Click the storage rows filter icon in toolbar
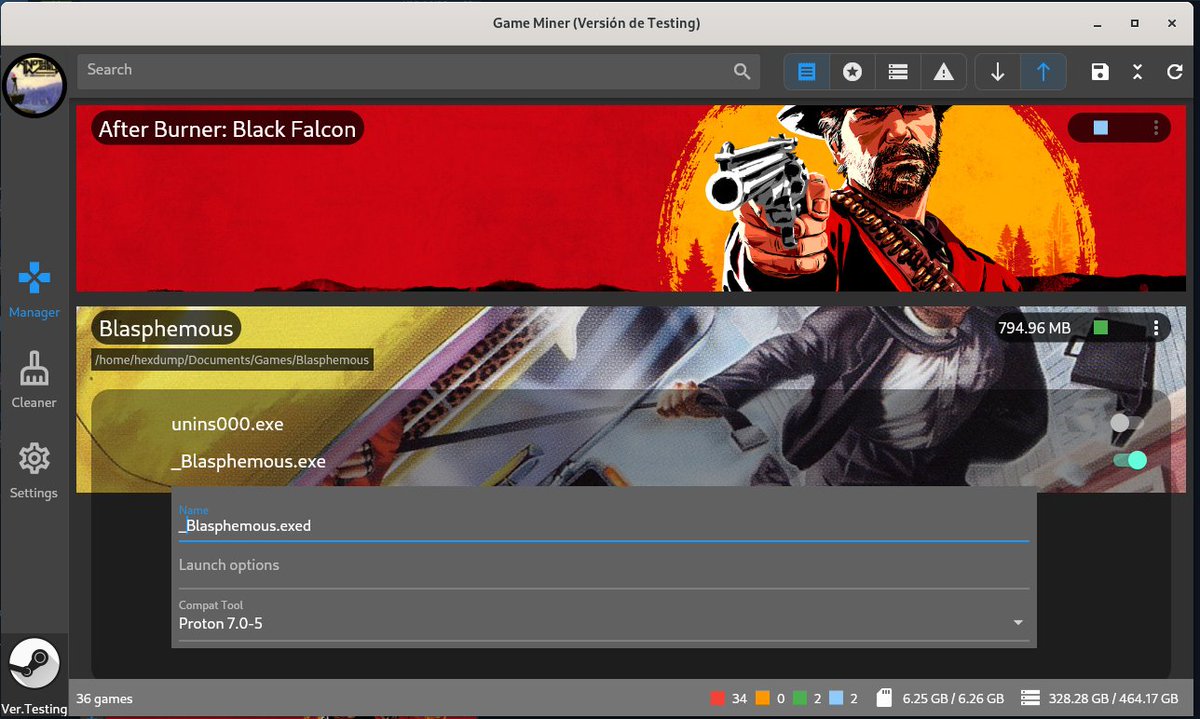Image resolution: width=1200 pixels, height=719 pixels. coord(898,71)
